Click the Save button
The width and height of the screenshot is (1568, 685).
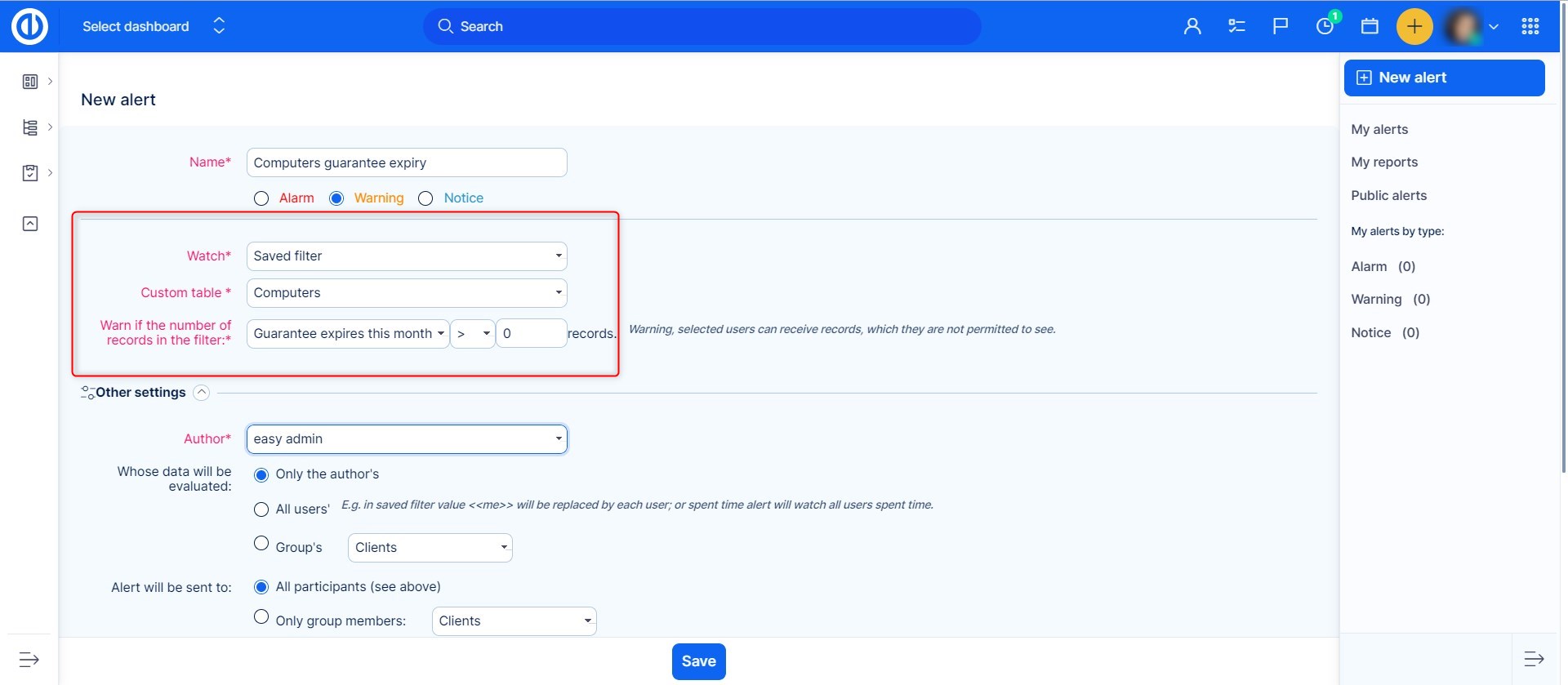coord(698,661)
